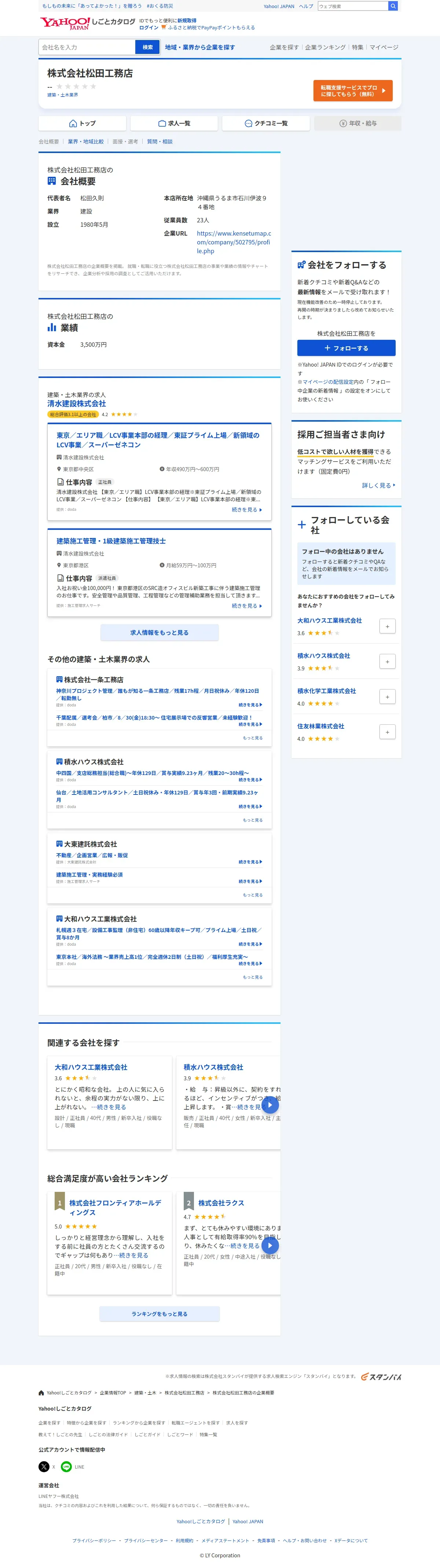
Task: Click home icon in footer breadcrumb
Action: [41, 1393]
